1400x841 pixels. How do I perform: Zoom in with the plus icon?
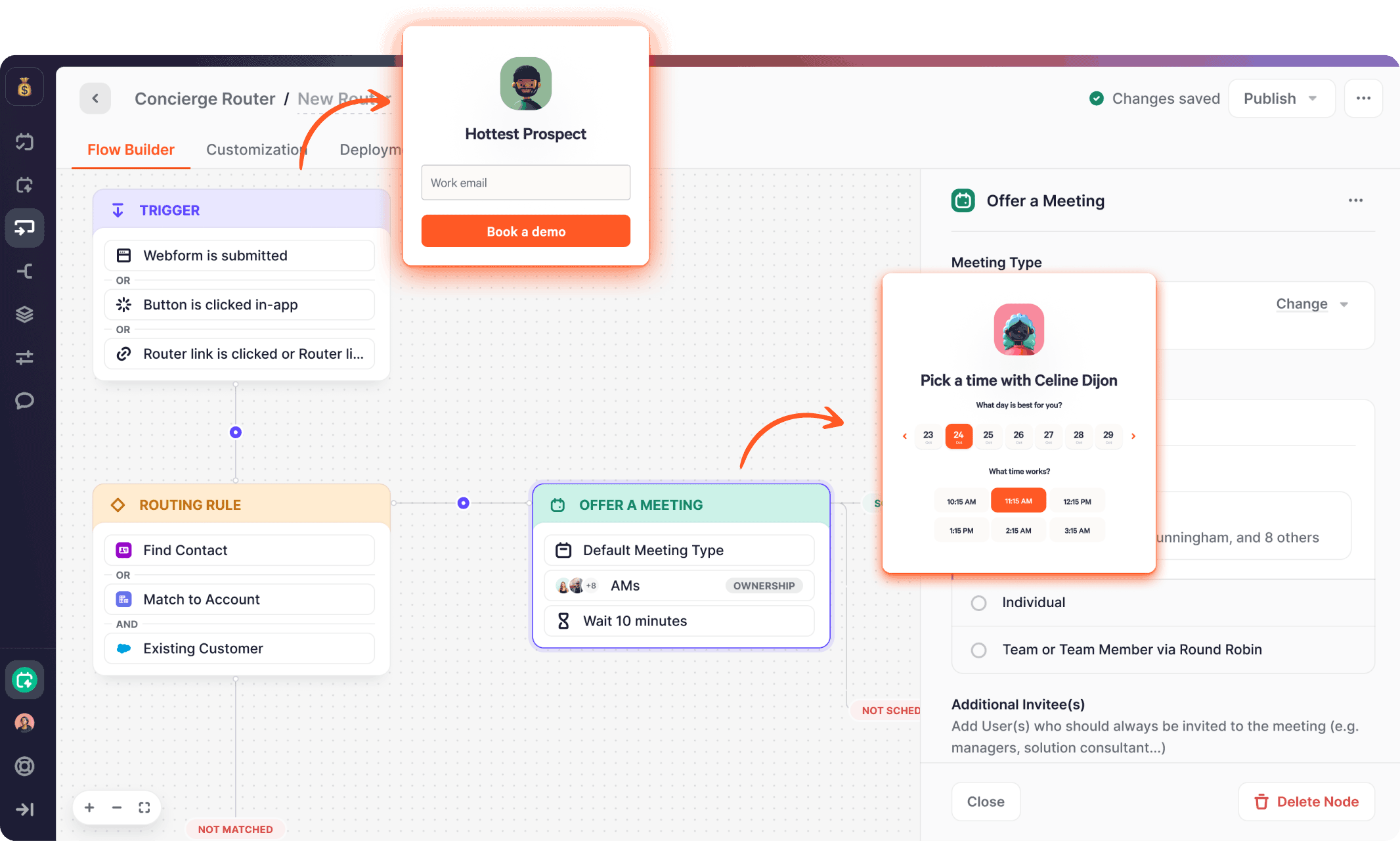(x=89, y=807)
